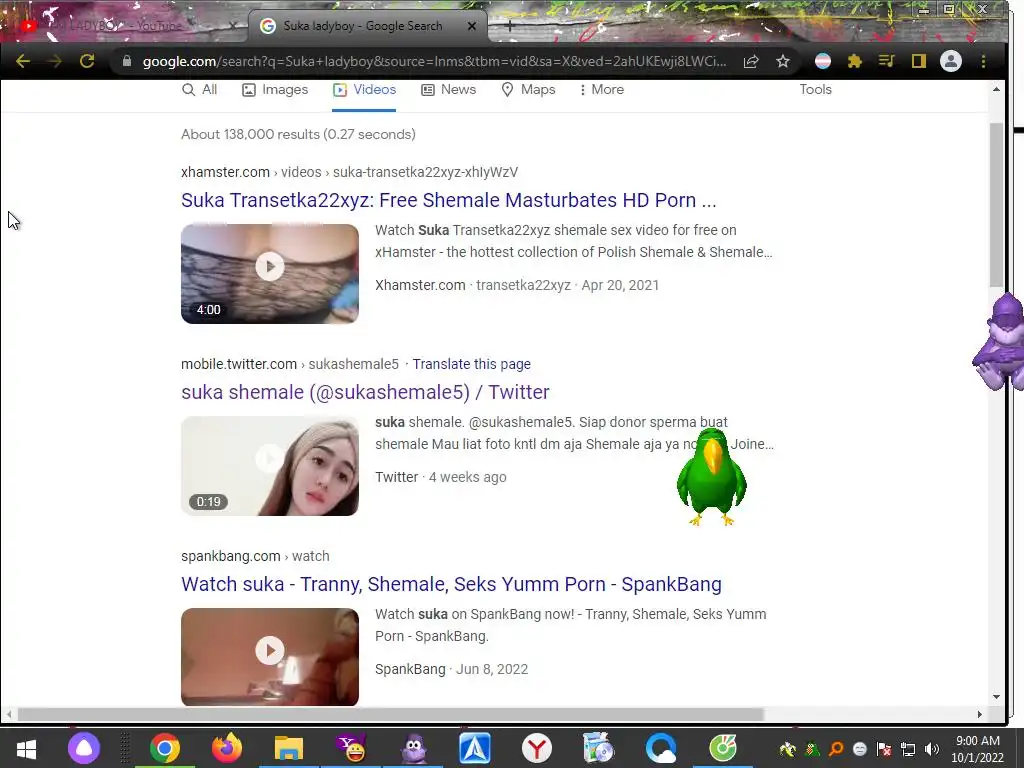Image resolution: width=1024 pixels, height=768 pixels.
Task: Open the xhamster.com result title link
Action: click(449, 200)
